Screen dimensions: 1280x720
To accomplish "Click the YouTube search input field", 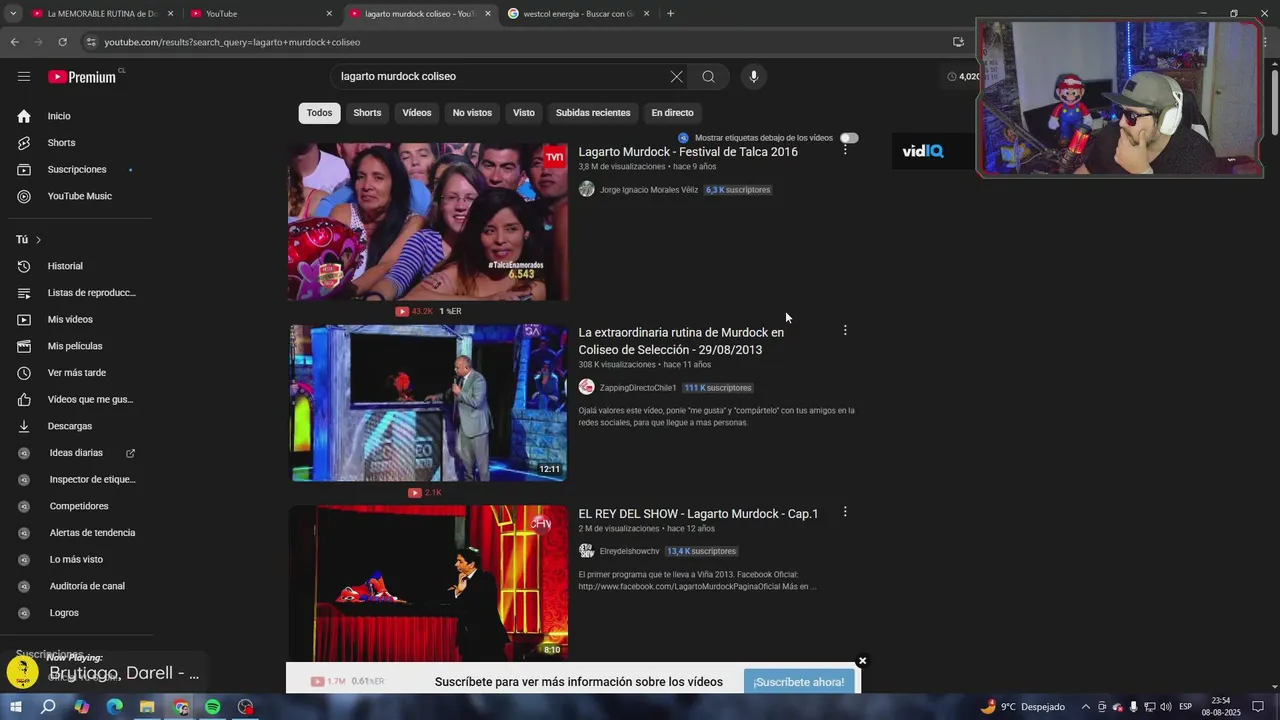I will 500,76.
